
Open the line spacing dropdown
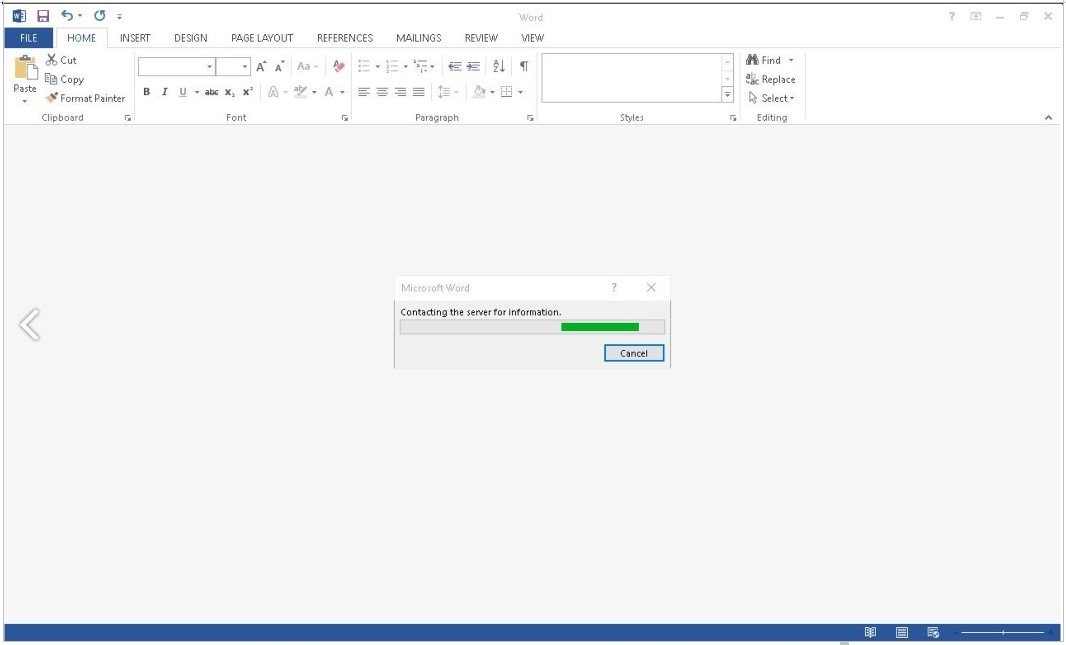click(450, 91)
